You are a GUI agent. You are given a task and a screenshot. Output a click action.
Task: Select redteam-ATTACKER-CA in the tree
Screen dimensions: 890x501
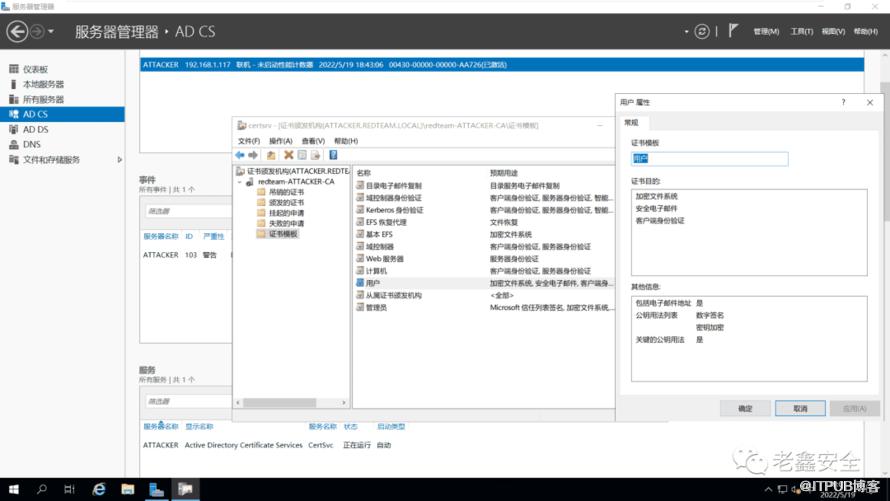[x=296, y=182]
